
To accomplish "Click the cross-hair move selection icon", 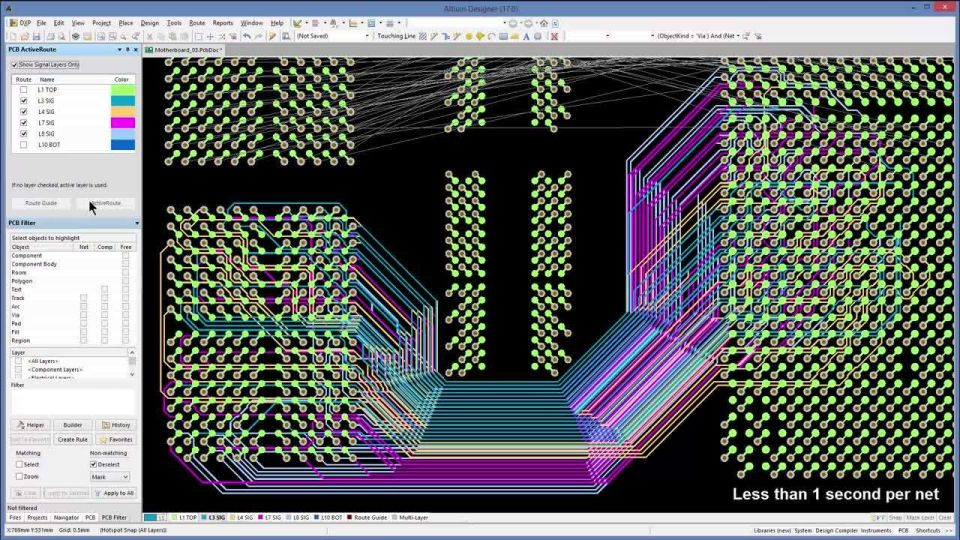I will coord(210,36).
